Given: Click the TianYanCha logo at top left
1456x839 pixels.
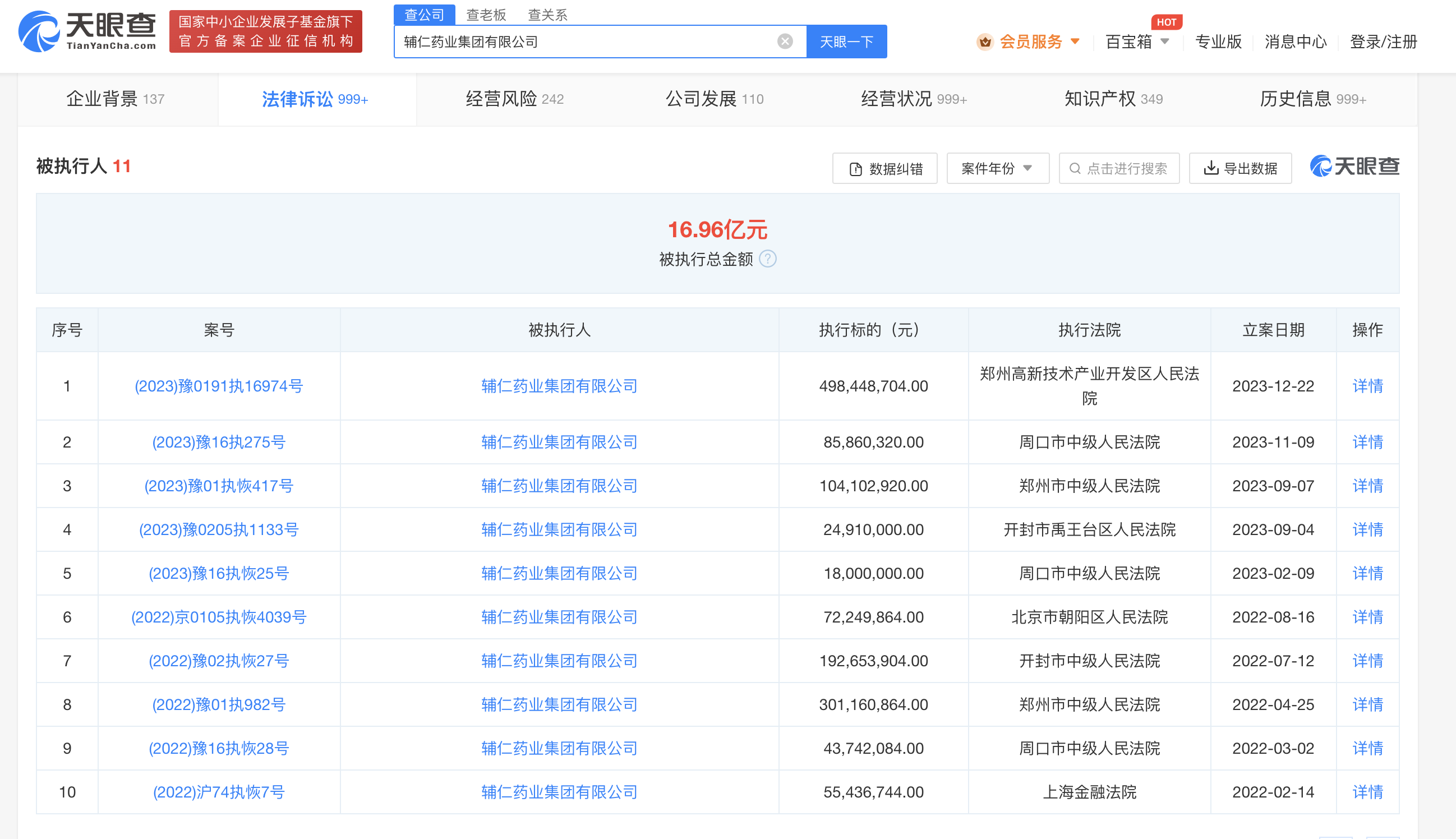Looking at the screenshot, I should [x=87, y=31].
